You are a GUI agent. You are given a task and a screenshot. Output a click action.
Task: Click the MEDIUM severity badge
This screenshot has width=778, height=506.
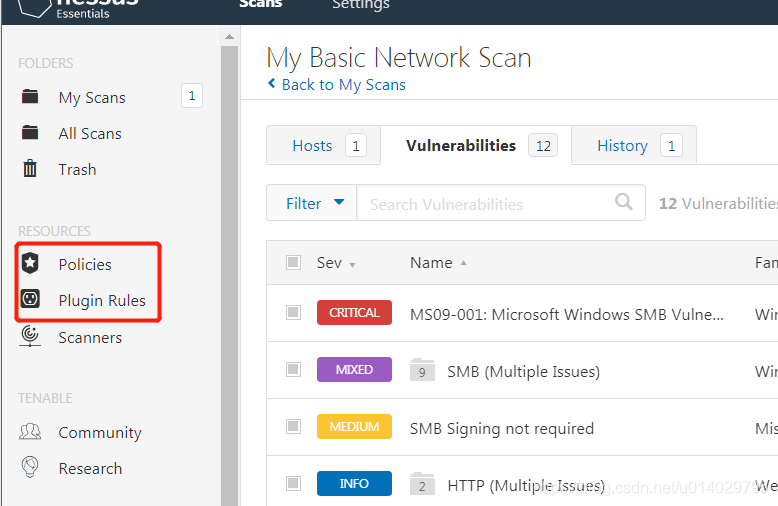[x=354, y=427]
